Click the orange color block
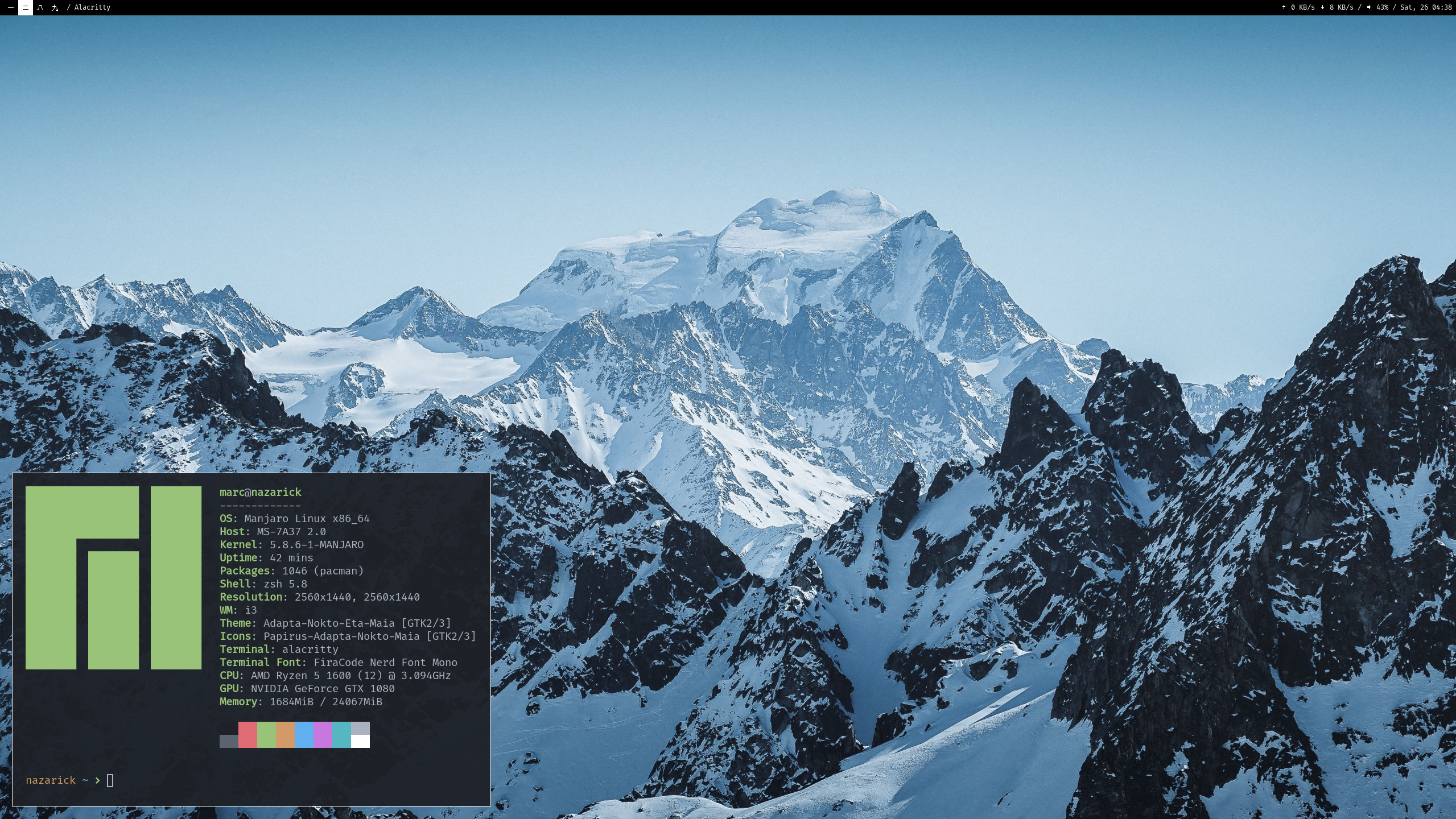Viewport: 1456px width, 819px height. coord(285,734)
